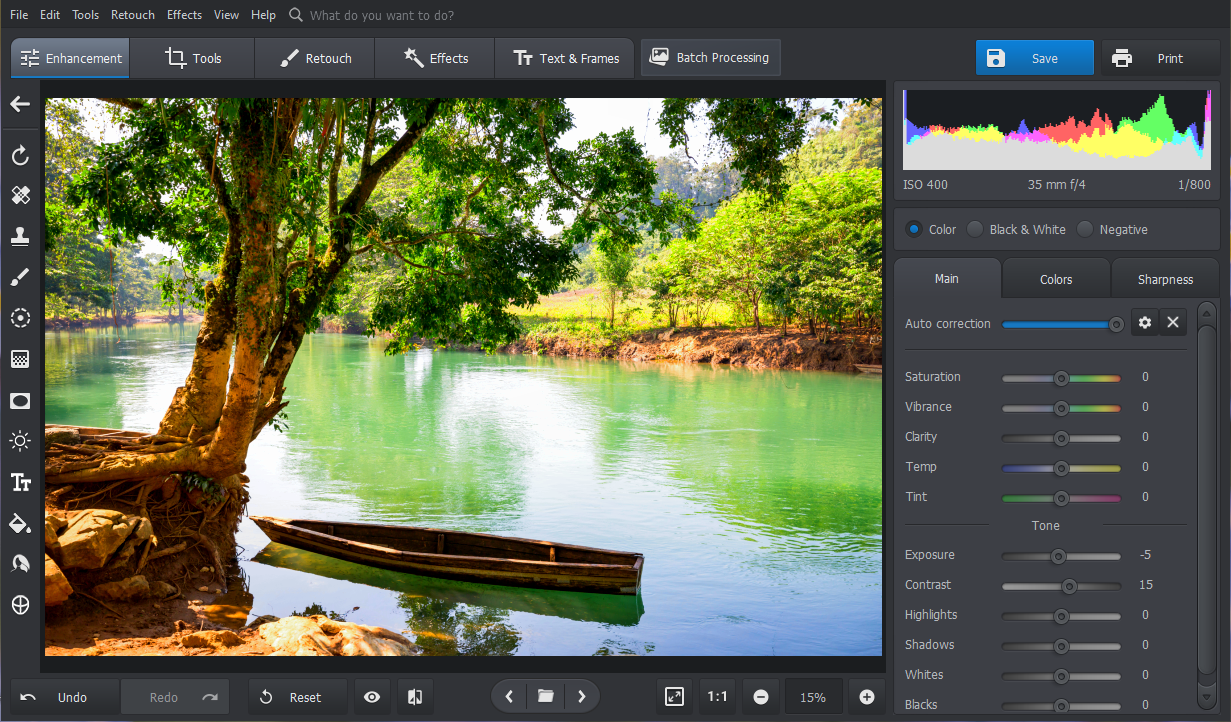This screenshot has height=722, width=1231.
Task: Select the vignette tool icon
Action: click(x=20, y=401)
